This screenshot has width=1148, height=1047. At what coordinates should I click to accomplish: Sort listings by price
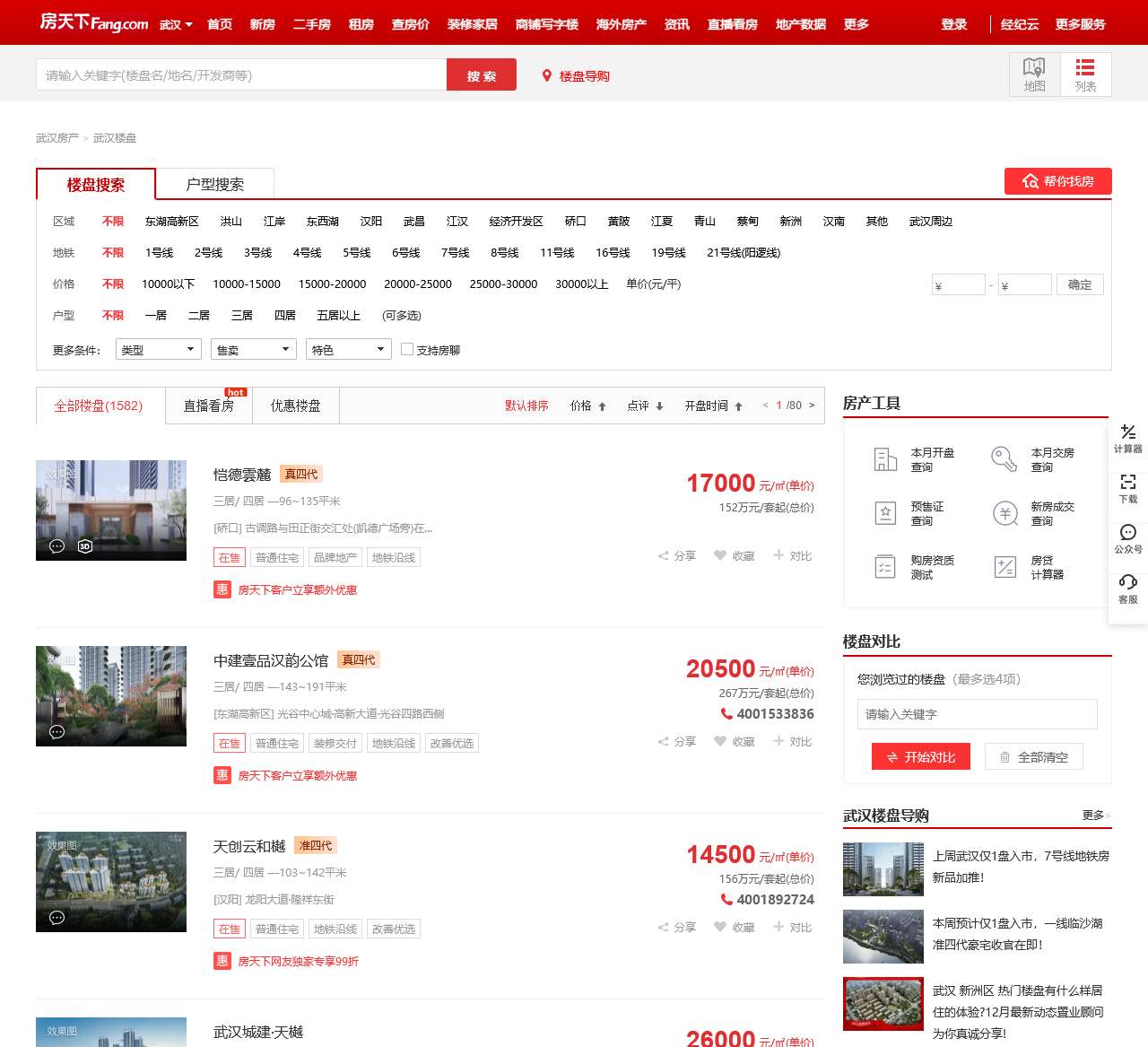(x=587, y=406)
